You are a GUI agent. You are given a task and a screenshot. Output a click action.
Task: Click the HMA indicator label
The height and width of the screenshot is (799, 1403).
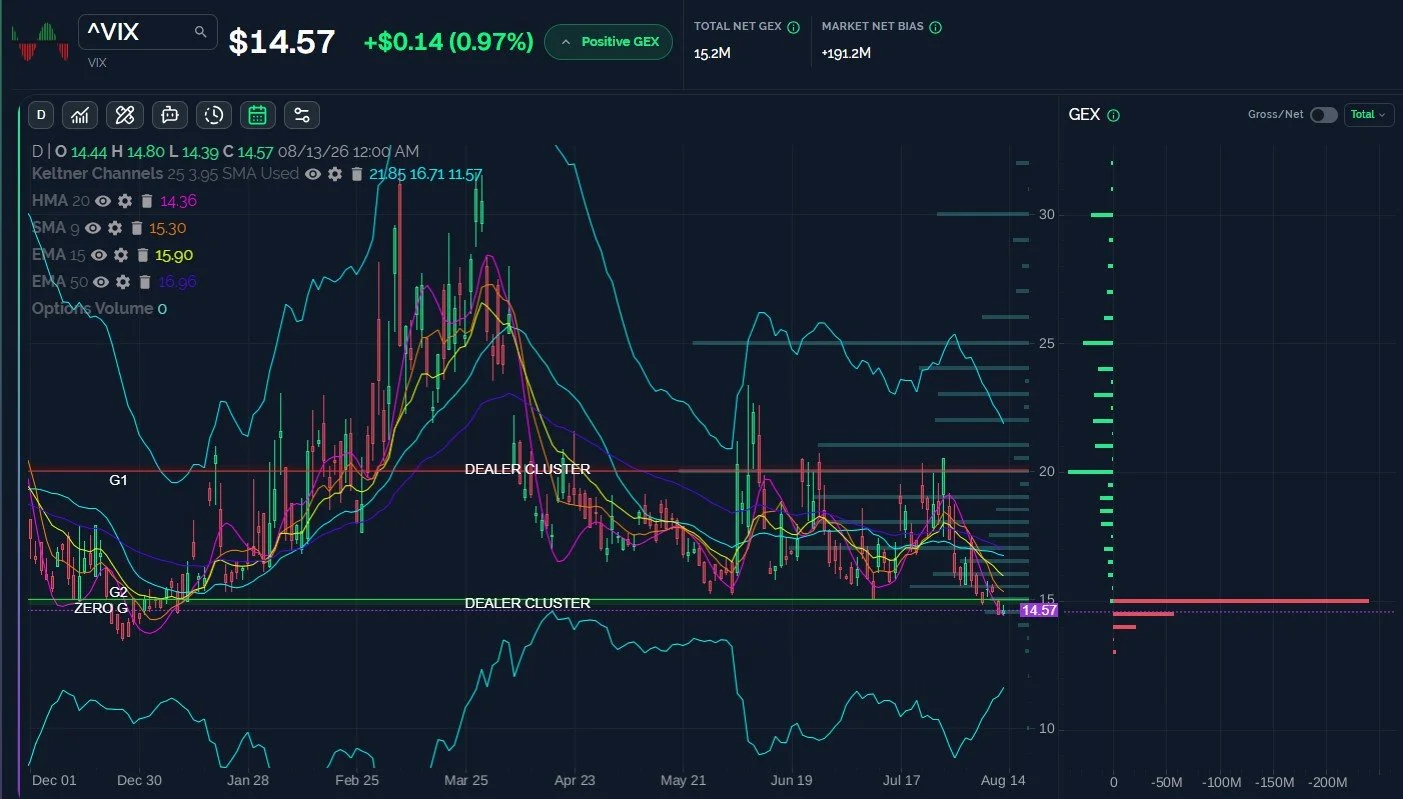[x=50, y=201]
